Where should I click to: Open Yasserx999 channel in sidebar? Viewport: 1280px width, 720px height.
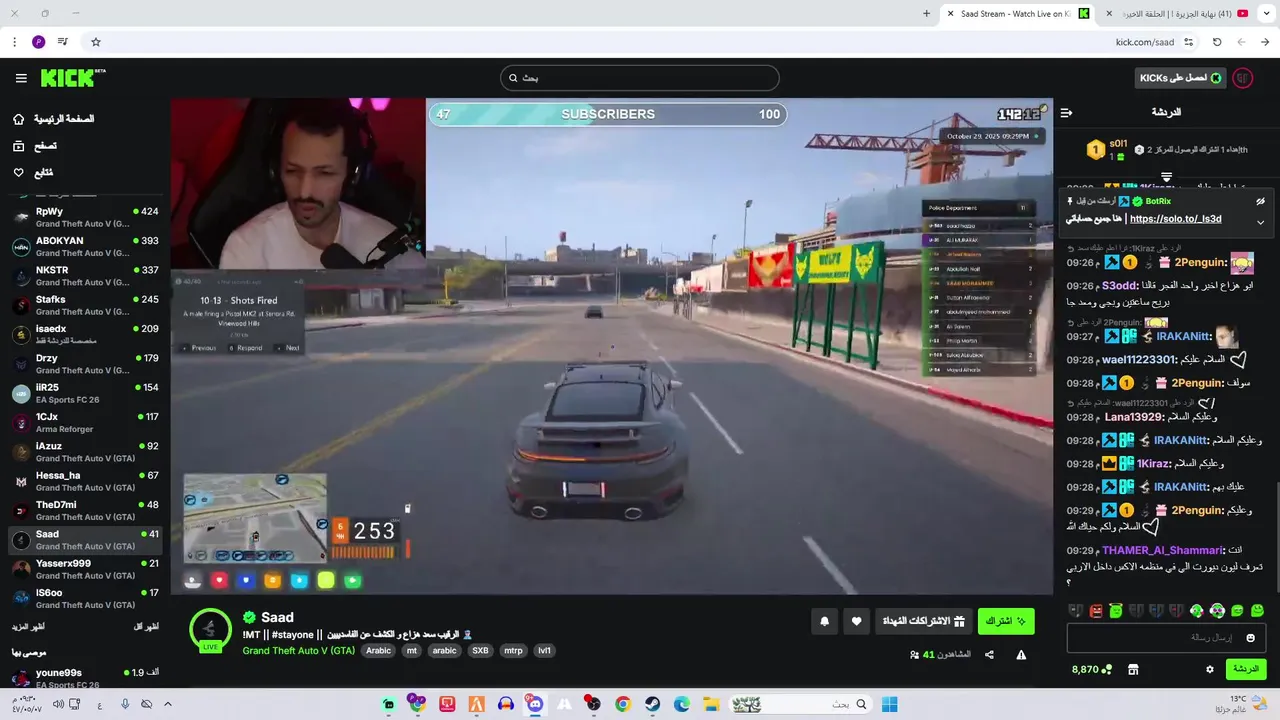click(85, 569)
